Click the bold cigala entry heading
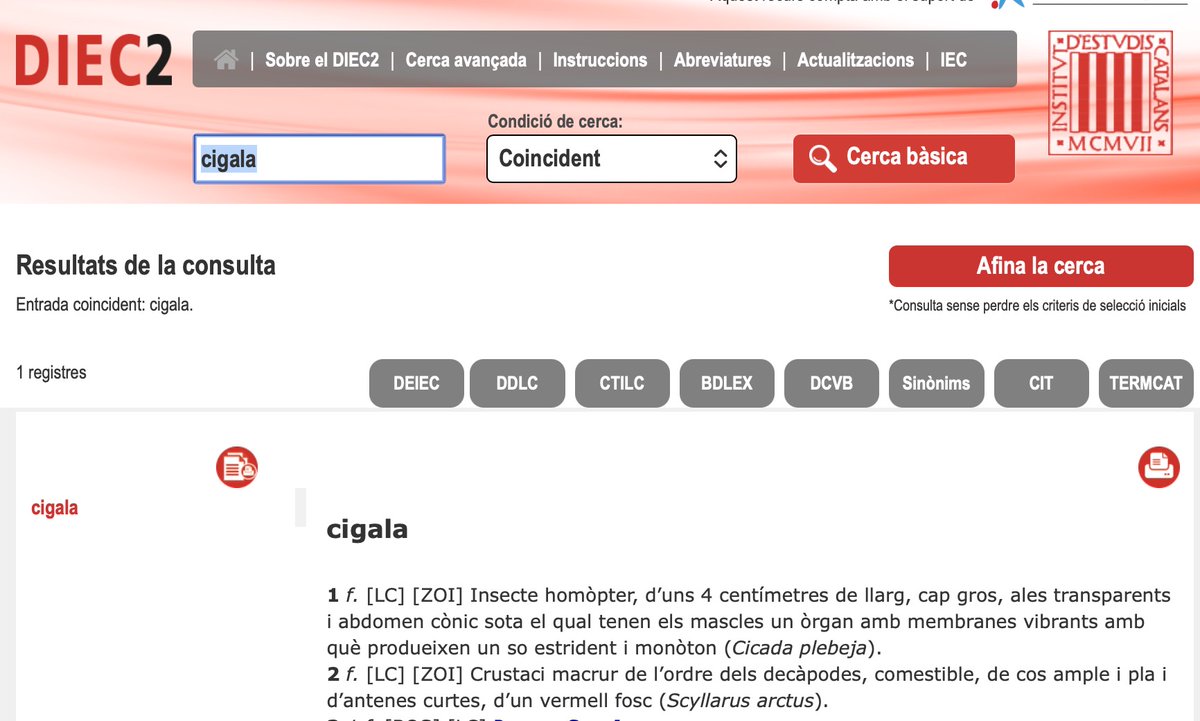 click(x=367, y=530)
